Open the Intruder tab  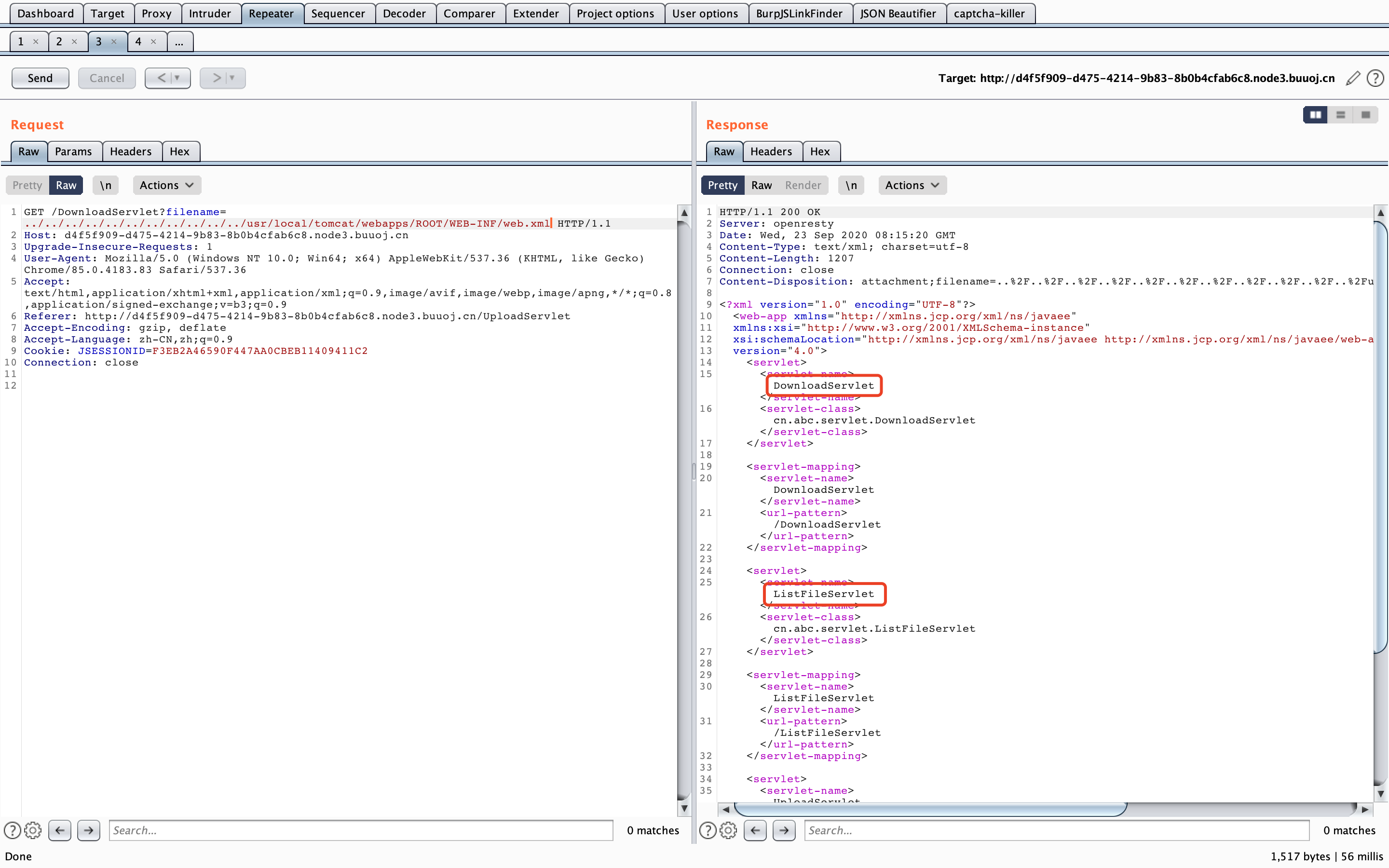point(209,13)
